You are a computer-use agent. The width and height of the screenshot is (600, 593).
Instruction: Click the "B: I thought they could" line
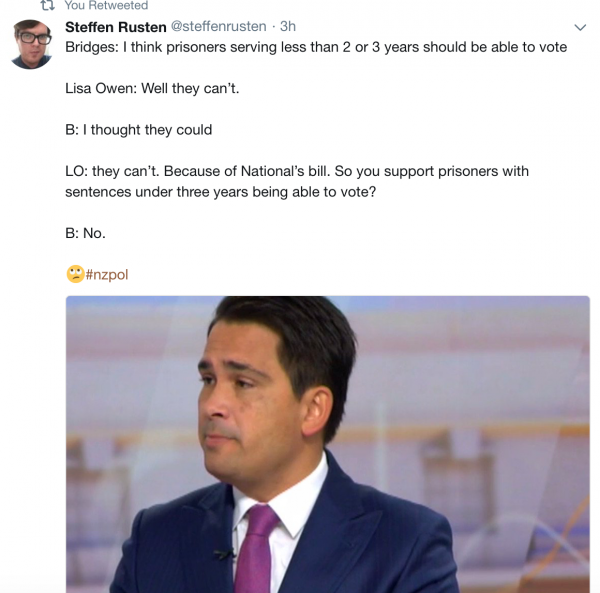139,130
